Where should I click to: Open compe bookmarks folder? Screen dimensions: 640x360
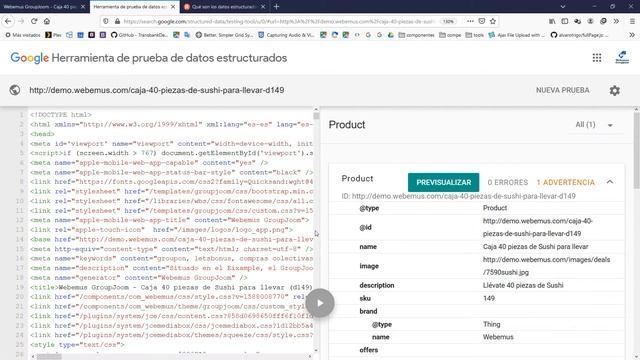coord(450,35)
